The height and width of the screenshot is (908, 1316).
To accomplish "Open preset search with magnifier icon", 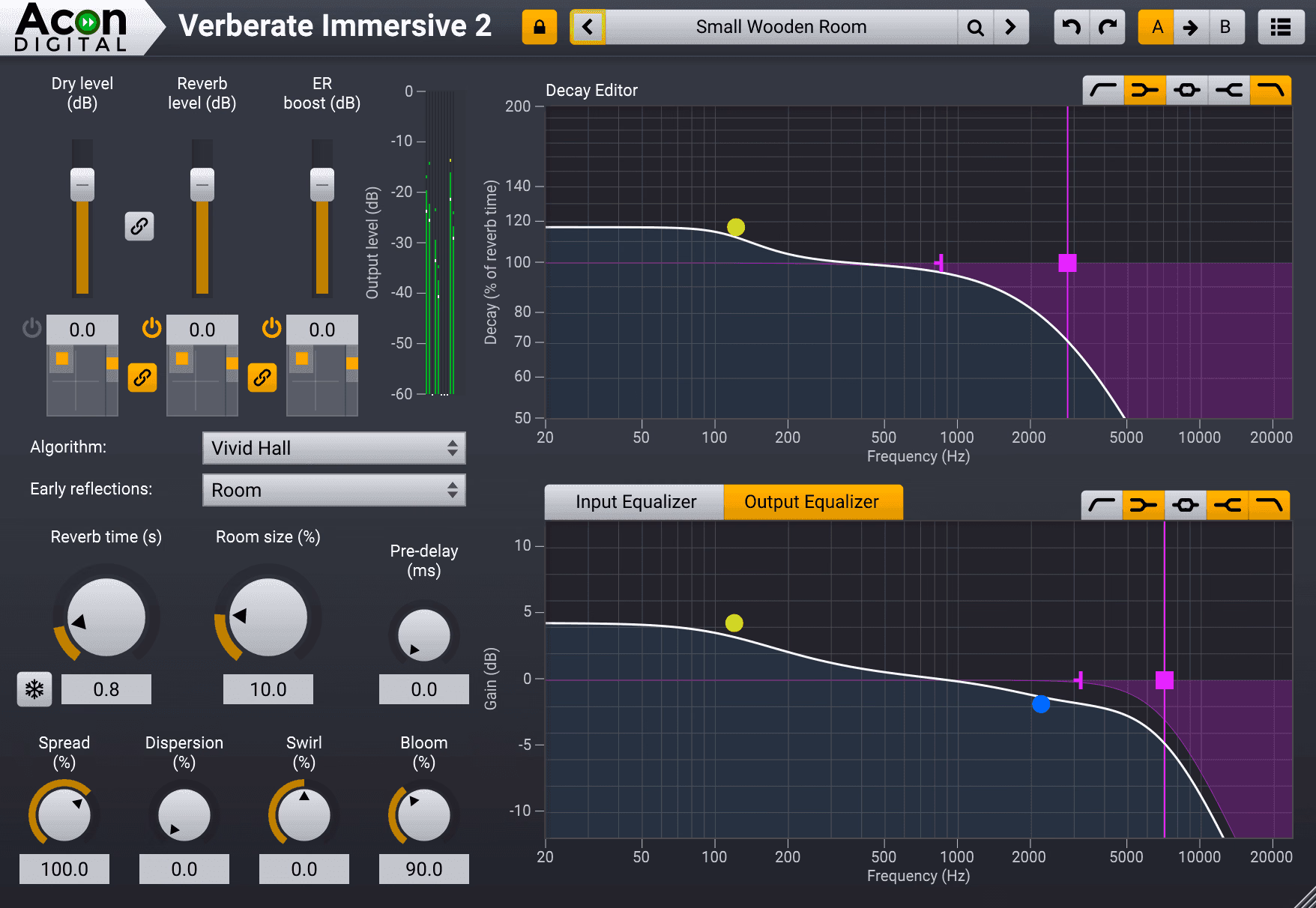I will [975, 28].
